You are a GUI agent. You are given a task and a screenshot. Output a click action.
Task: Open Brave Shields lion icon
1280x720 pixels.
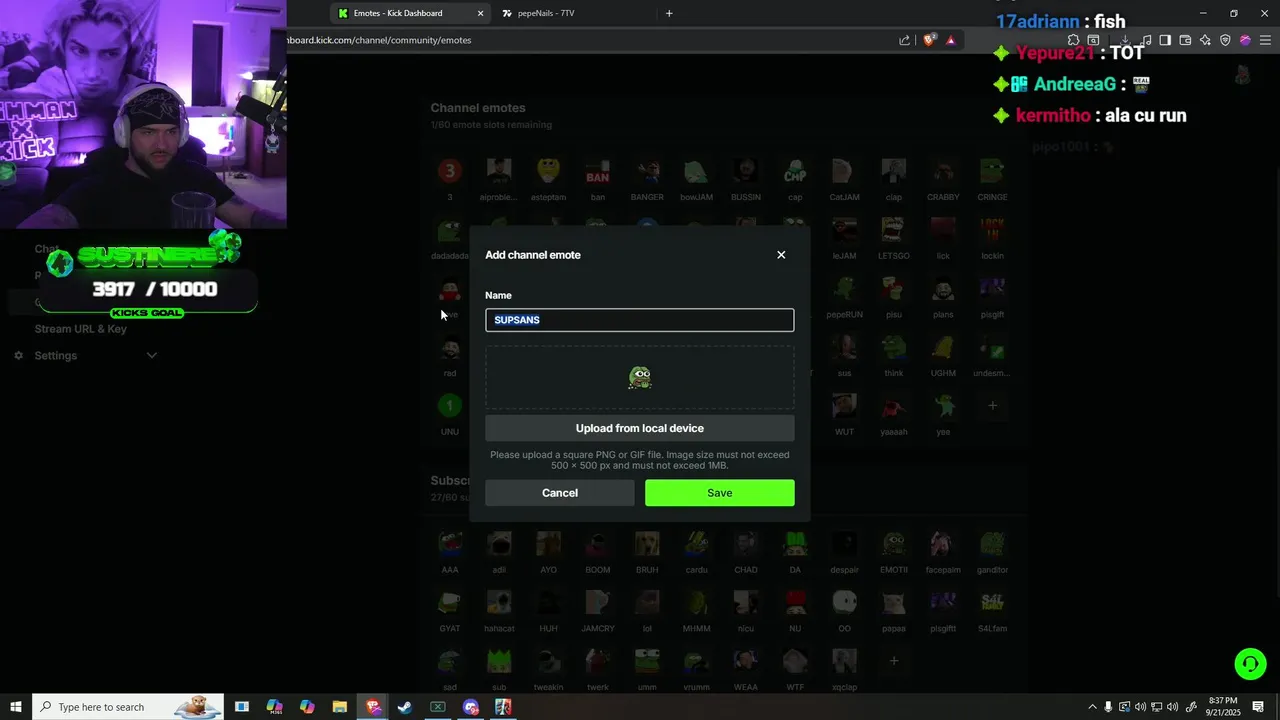coord(929,40)
